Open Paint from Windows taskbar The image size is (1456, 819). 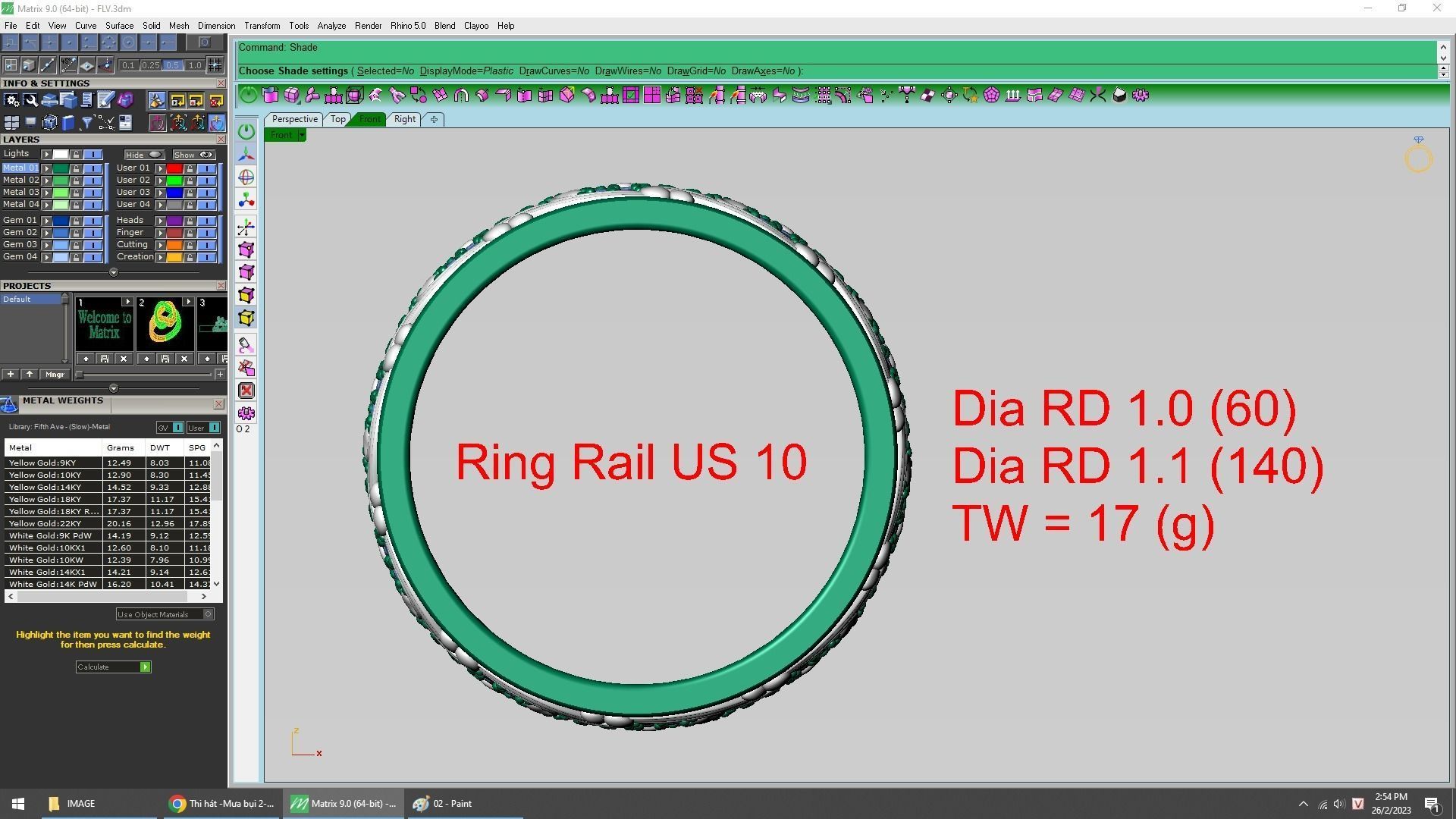point(464,804)
